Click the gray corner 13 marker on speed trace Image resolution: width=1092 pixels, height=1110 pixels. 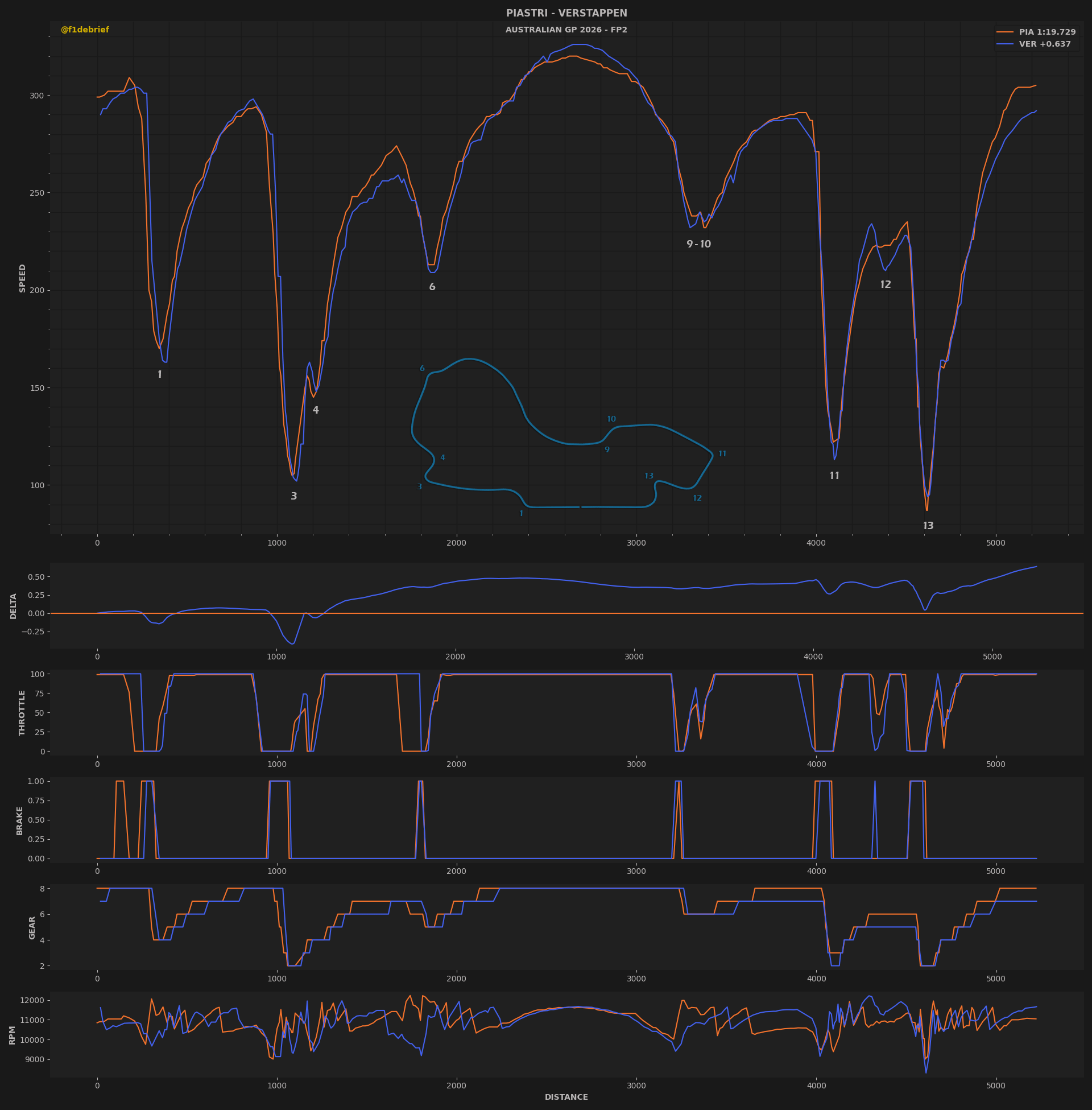(928, 526)
